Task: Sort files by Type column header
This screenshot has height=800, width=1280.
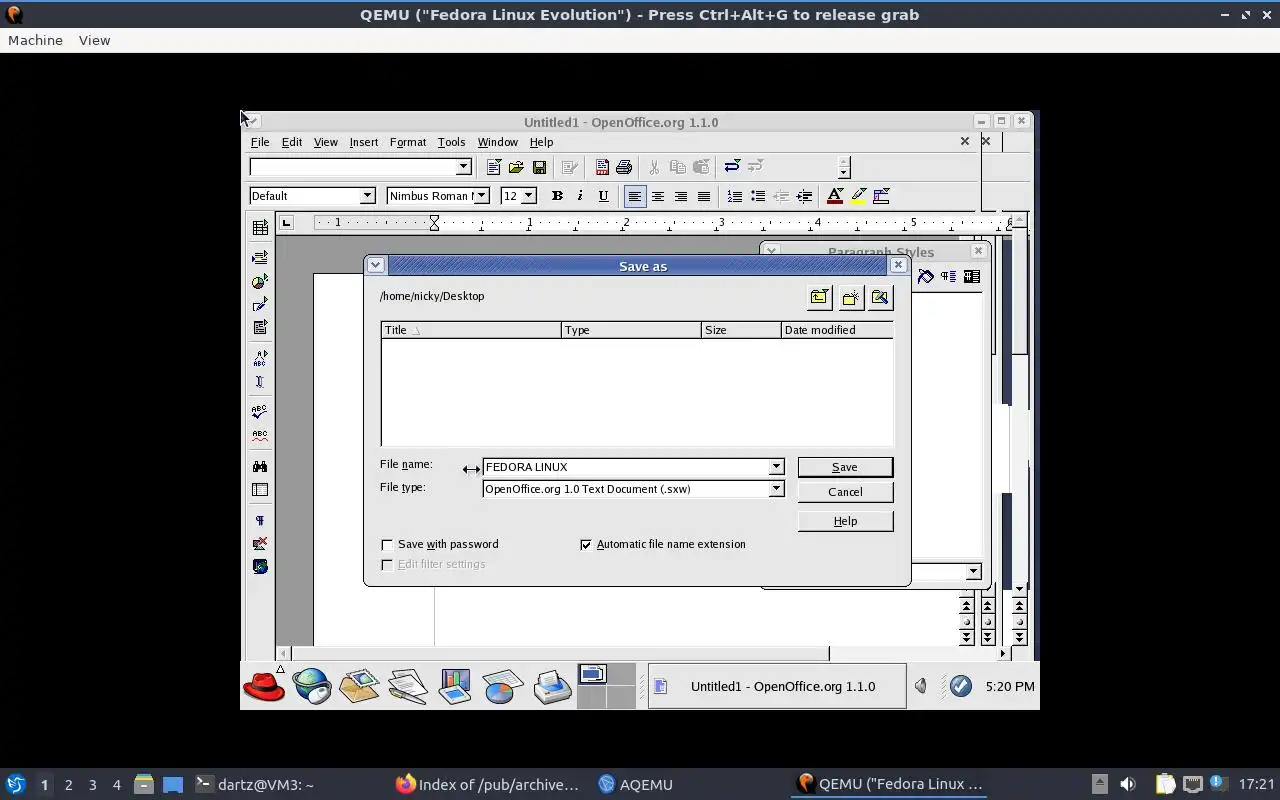Action: point(631,330)
